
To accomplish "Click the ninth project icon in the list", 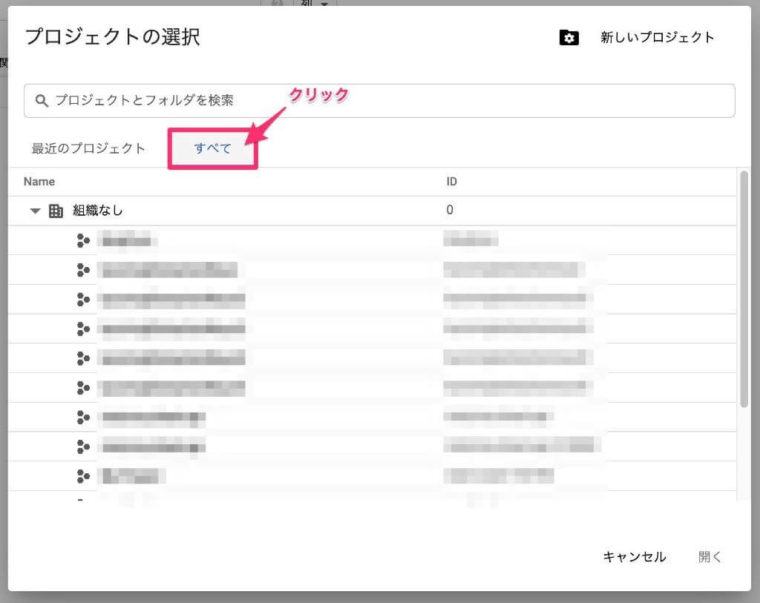I will pyautogui.click(x=82, y=475).
